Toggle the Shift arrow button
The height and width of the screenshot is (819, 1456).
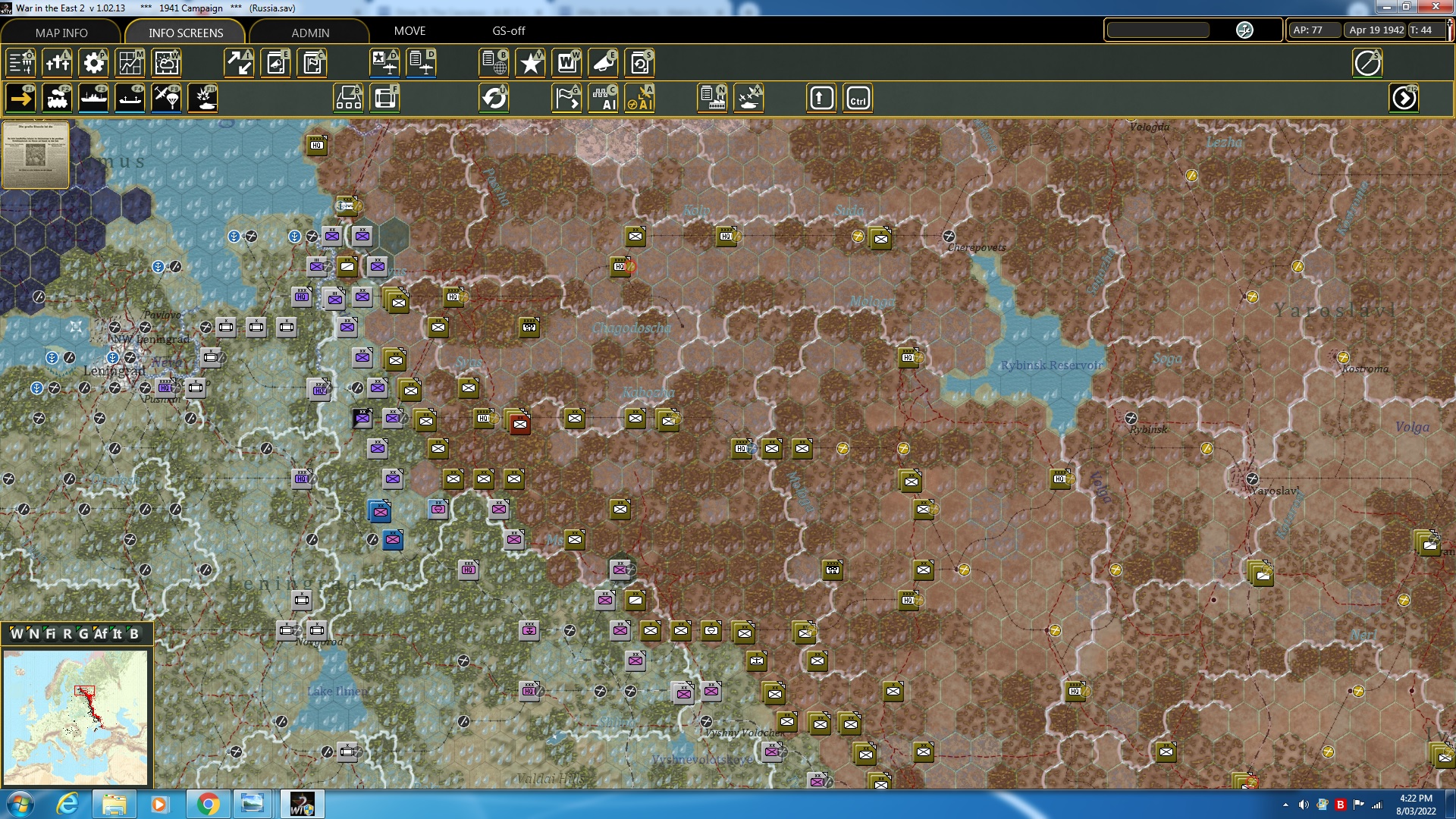(x=821, y=99)
